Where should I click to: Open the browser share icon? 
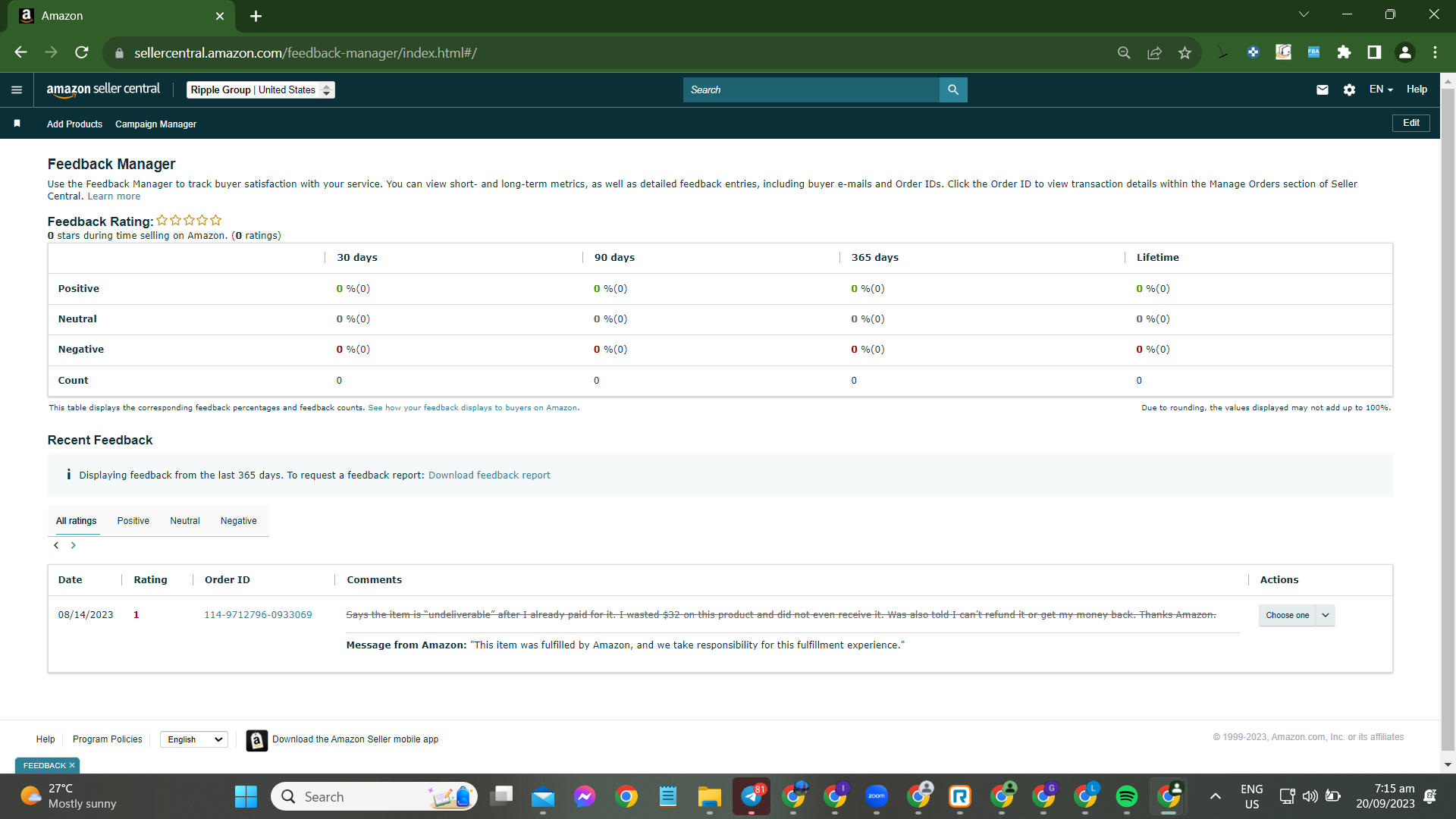1154,52
